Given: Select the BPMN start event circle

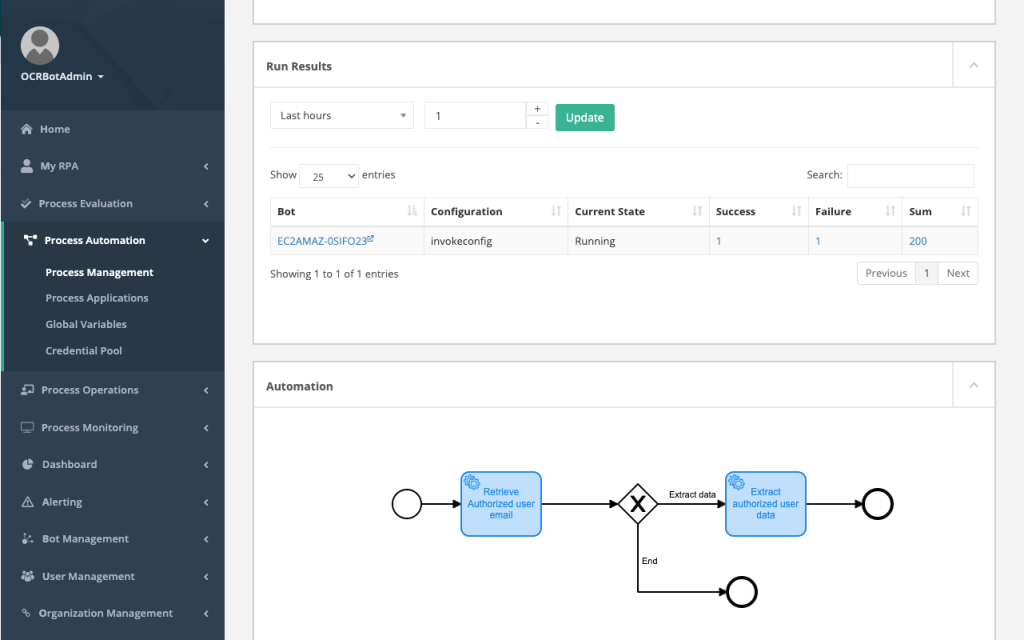Looking at the screenshot, I should tap(407, 504).
